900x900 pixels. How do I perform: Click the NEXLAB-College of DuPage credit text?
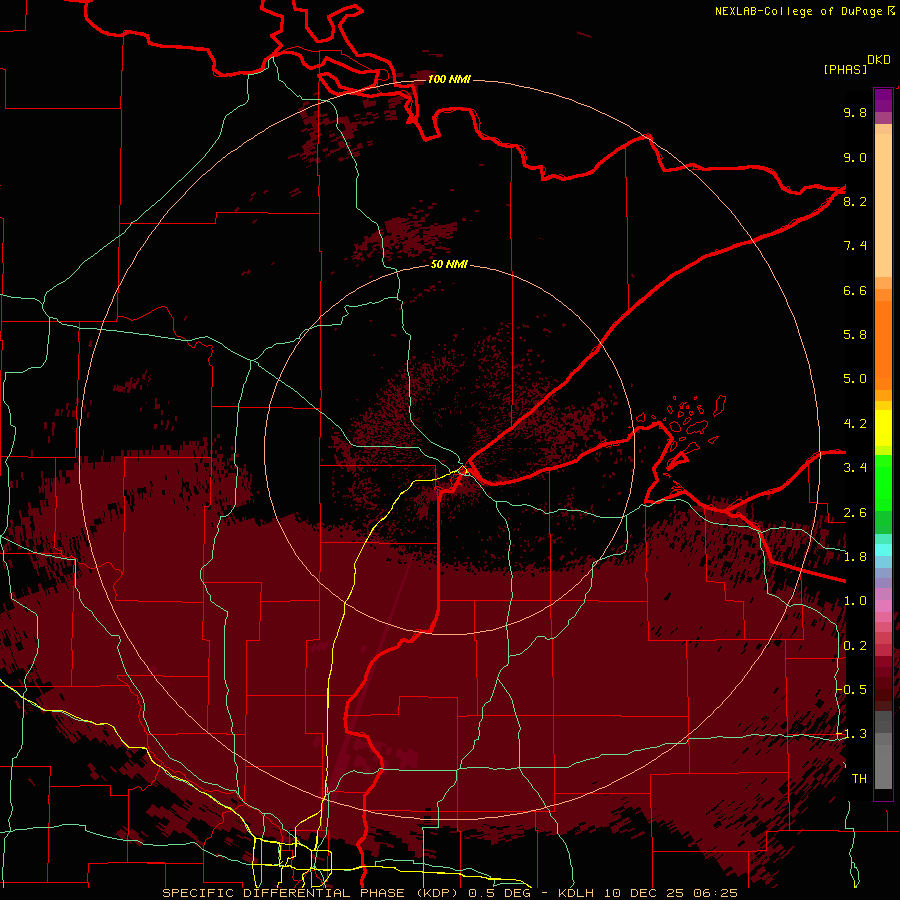(x=798, y=11)
